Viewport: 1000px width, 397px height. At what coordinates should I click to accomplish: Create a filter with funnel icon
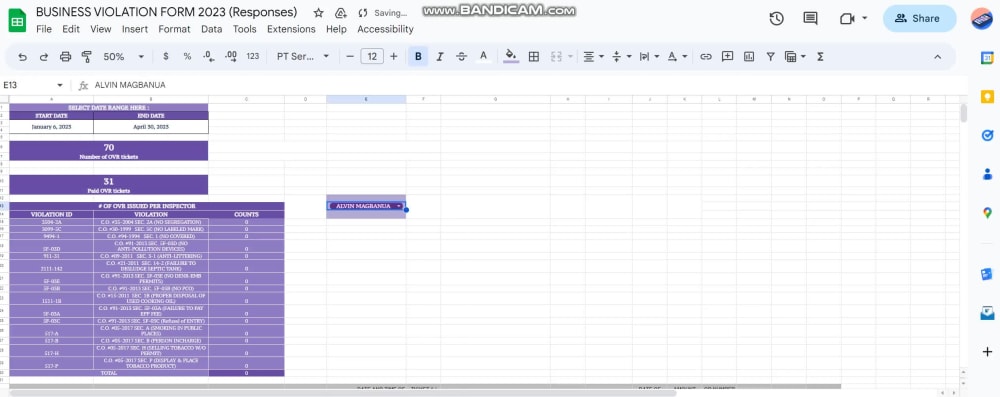click(770, 56)
